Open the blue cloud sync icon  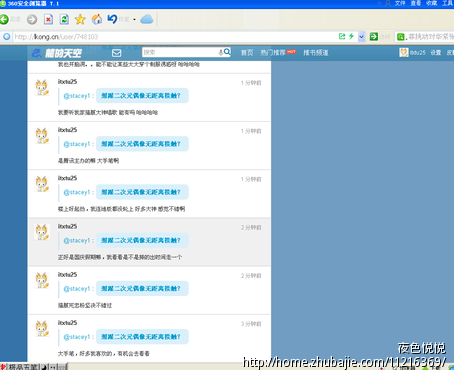coord(147,19)
